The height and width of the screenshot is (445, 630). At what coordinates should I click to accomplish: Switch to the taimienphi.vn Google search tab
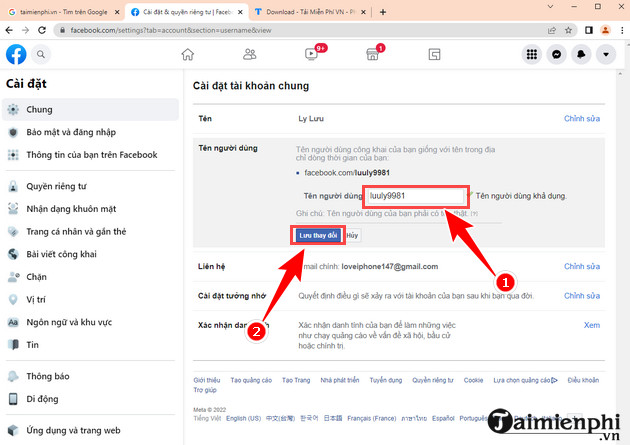[x=62, y=12]
